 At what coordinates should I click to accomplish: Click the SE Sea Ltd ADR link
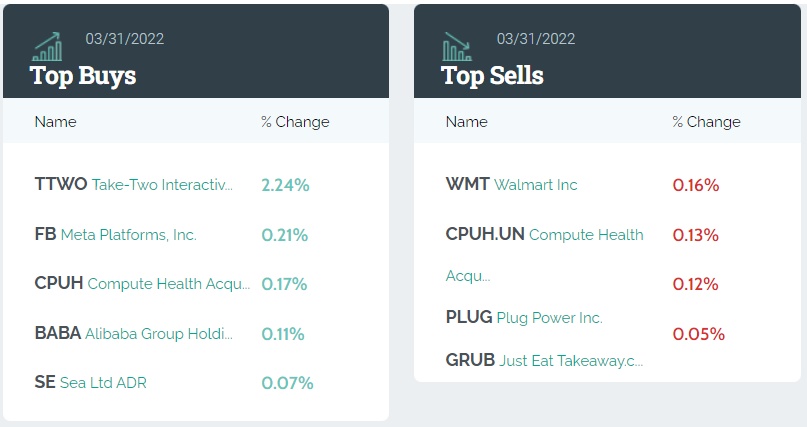90,383
